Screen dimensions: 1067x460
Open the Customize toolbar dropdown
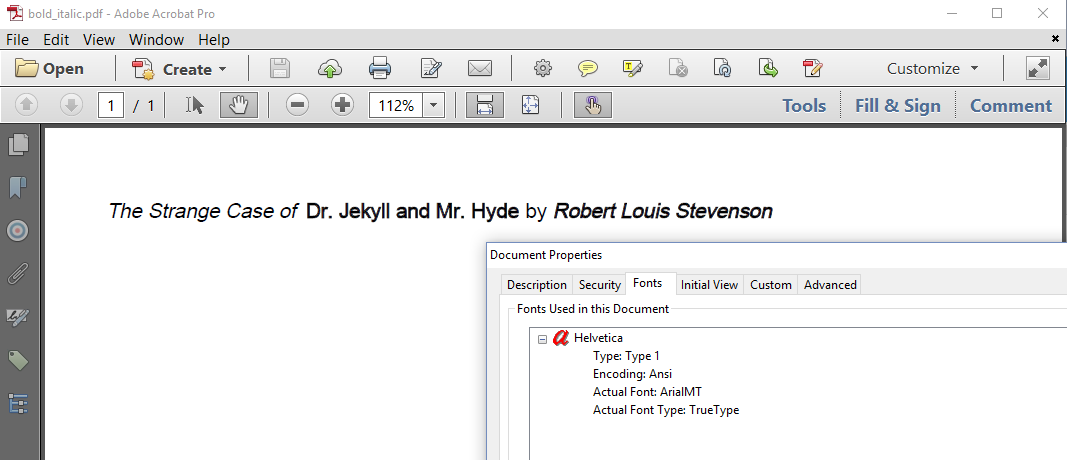pyautogui.click(x=932, y=69)
